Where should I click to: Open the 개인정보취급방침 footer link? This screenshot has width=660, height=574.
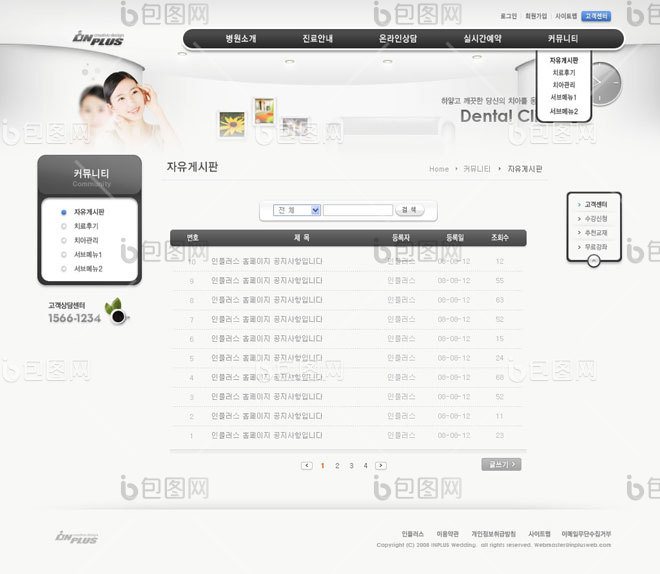point(493,534)
